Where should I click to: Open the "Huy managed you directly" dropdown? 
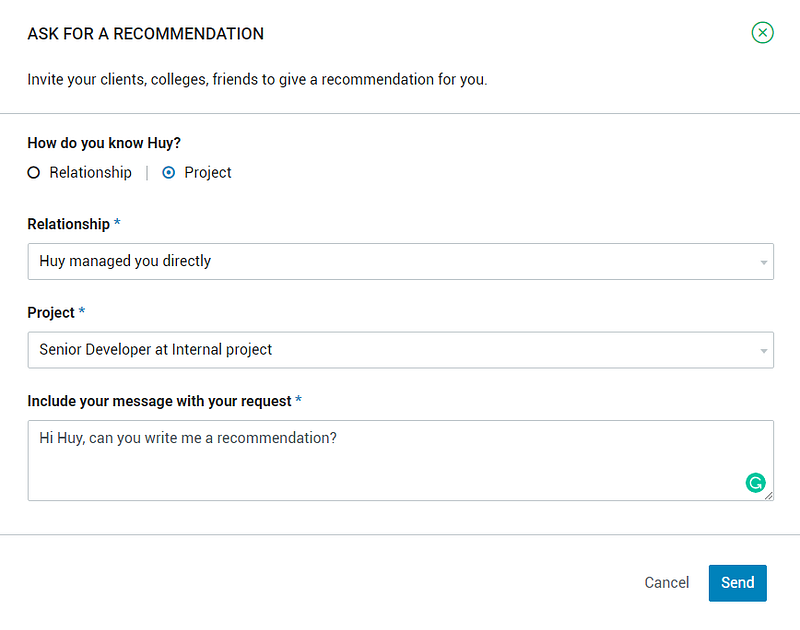[x=390, y=261]
